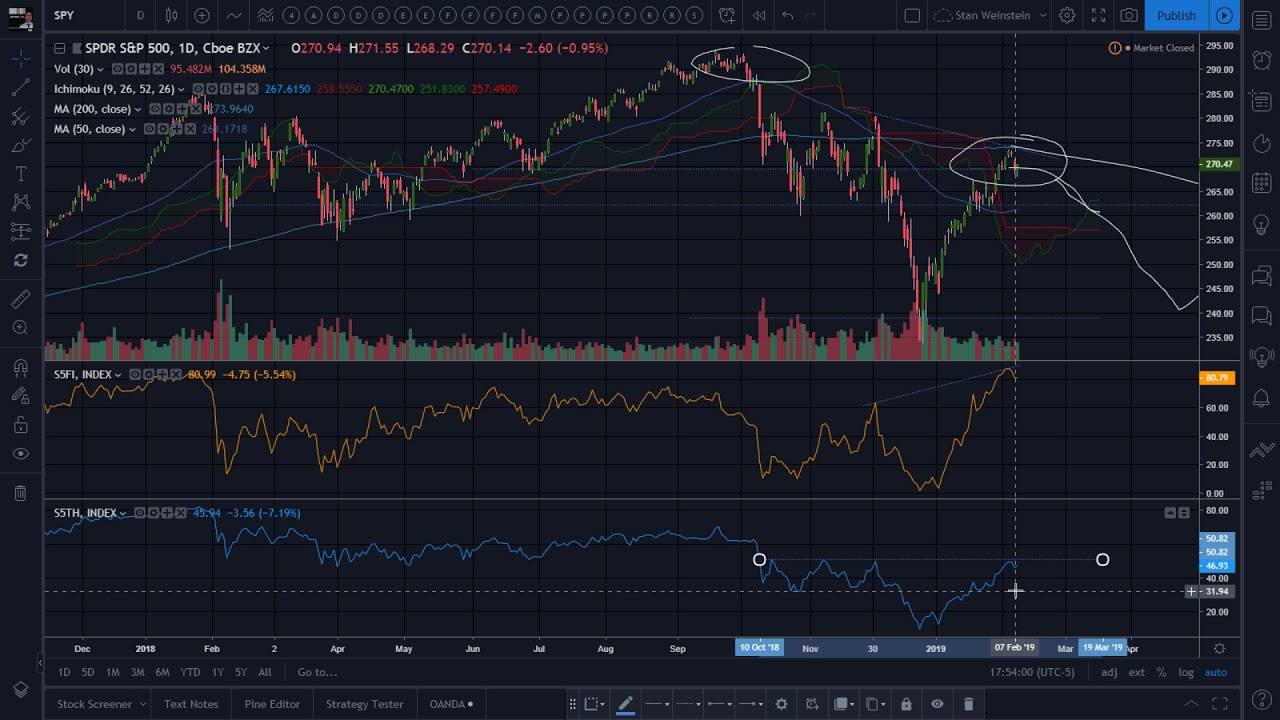Open the OANDA trading panel tab
The image size is (1280, 720).
453,704
